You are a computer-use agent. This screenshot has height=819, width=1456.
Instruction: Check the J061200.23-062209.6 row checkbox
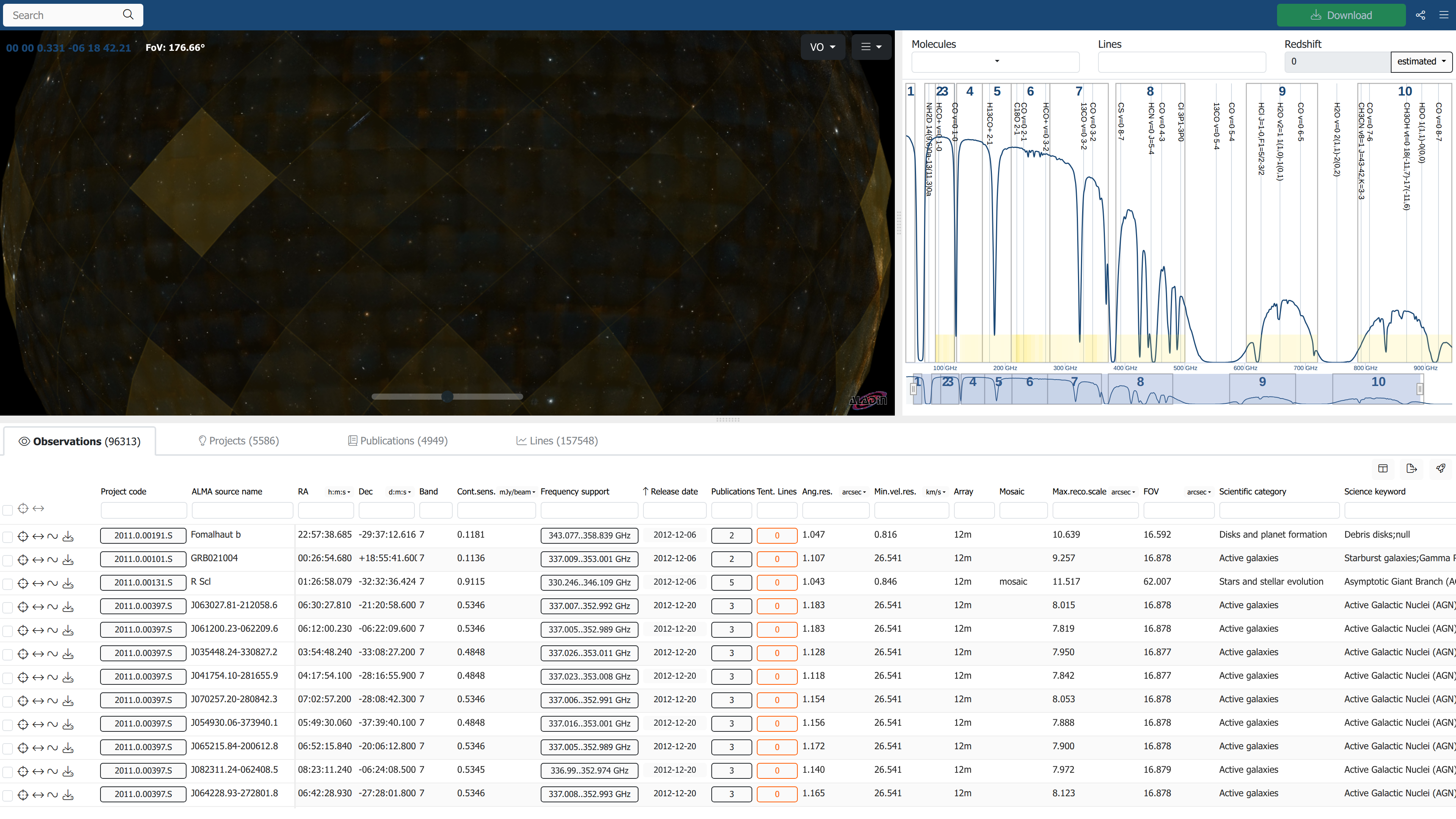[7, 631]
